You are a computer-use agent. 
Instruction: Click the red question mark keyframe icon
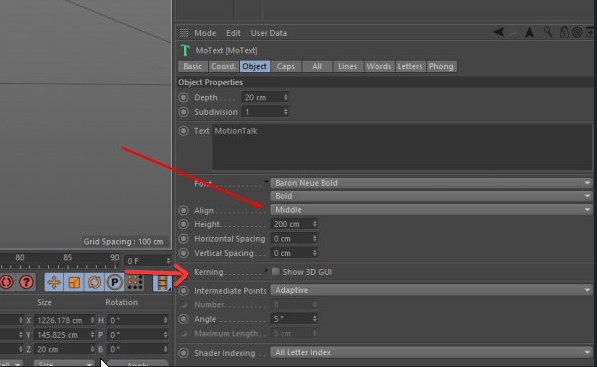tap(26, 282)
